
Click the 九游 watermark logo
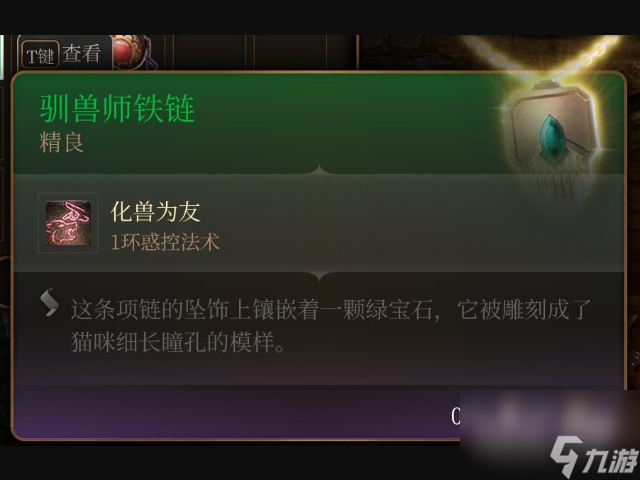point(593,457)
